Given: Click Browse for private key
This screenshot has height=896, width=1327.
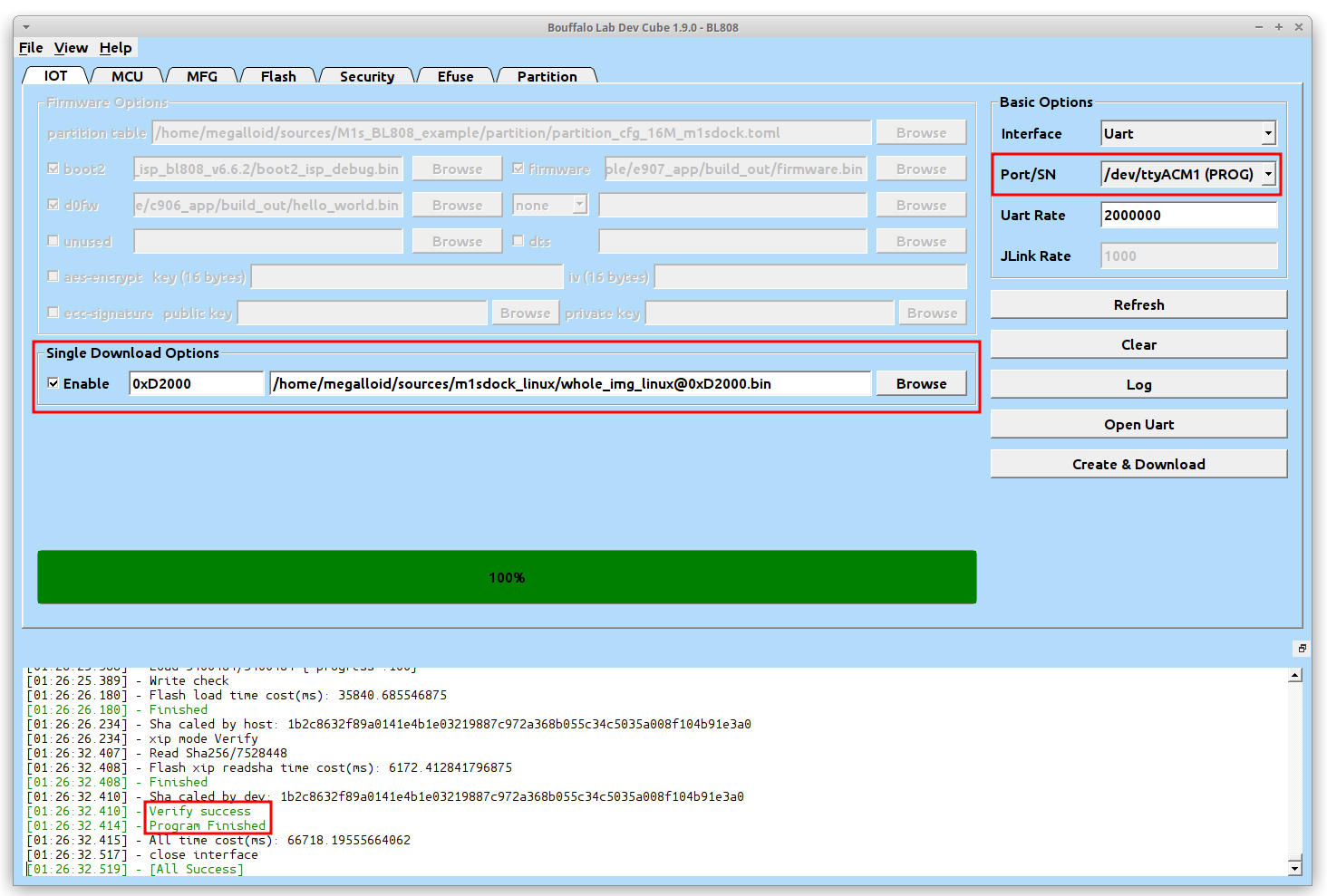Looking at the screenshot, I should tap(932, 313).
